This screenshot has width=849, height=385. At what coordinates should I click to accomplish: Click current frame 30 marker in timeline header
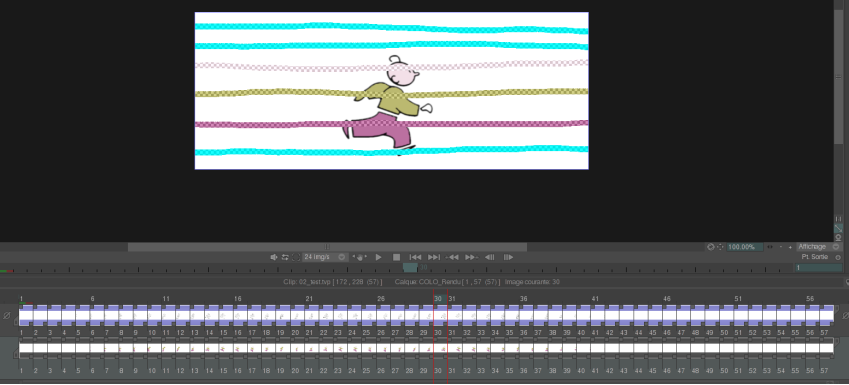(437, 298)
